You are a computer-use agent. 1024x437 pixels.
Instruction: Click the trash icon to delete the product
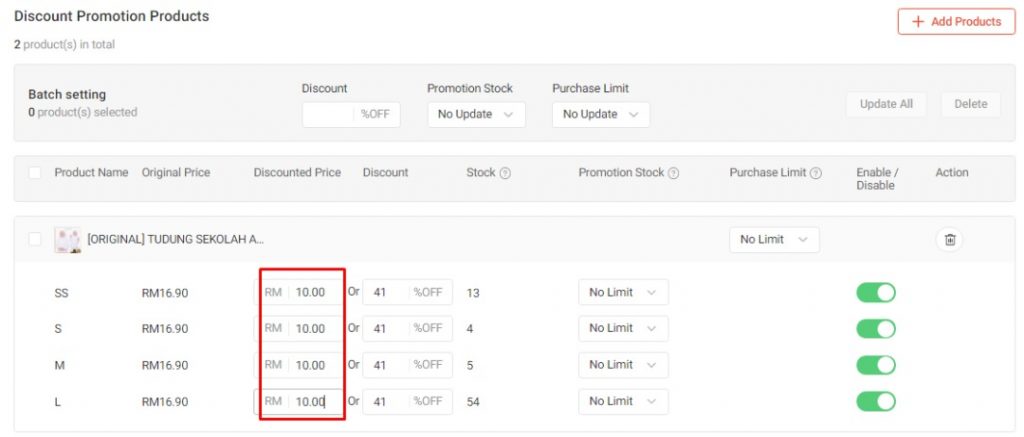point(949,240)
